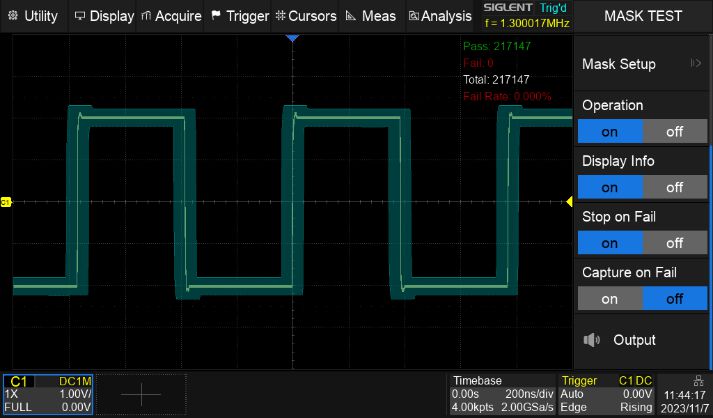Select the C1 channel descriptor box
Image resolution: width=713 pixels, height=418 pixels.
(x=48, y=394)
